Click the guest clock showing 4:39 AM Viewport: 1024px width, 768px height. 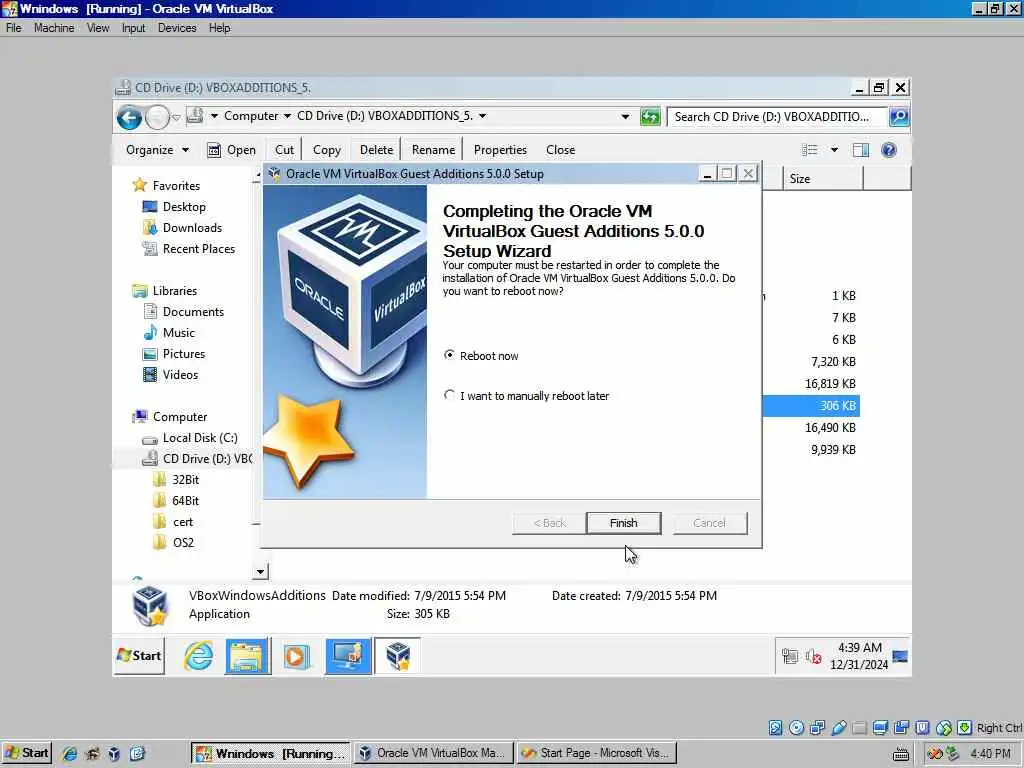click(x=859, y=656)
